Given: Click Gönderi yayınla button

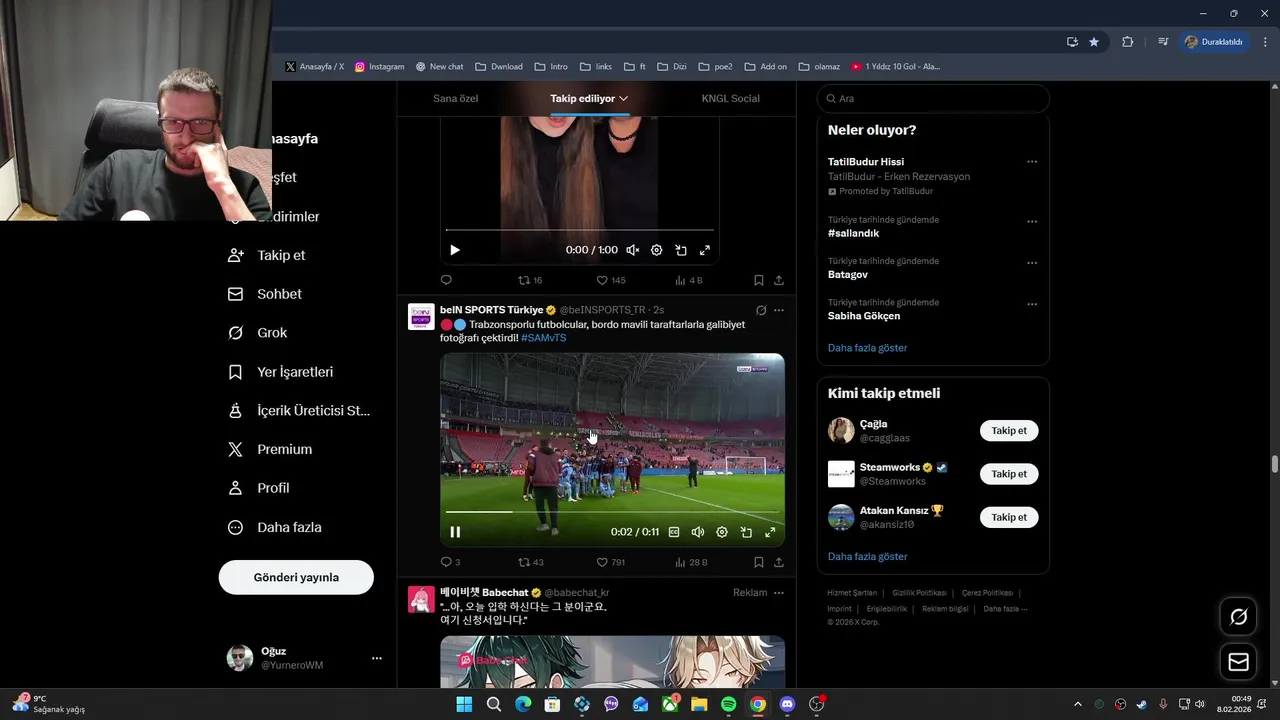Looking at the screenshot, I should coord(296,577).
